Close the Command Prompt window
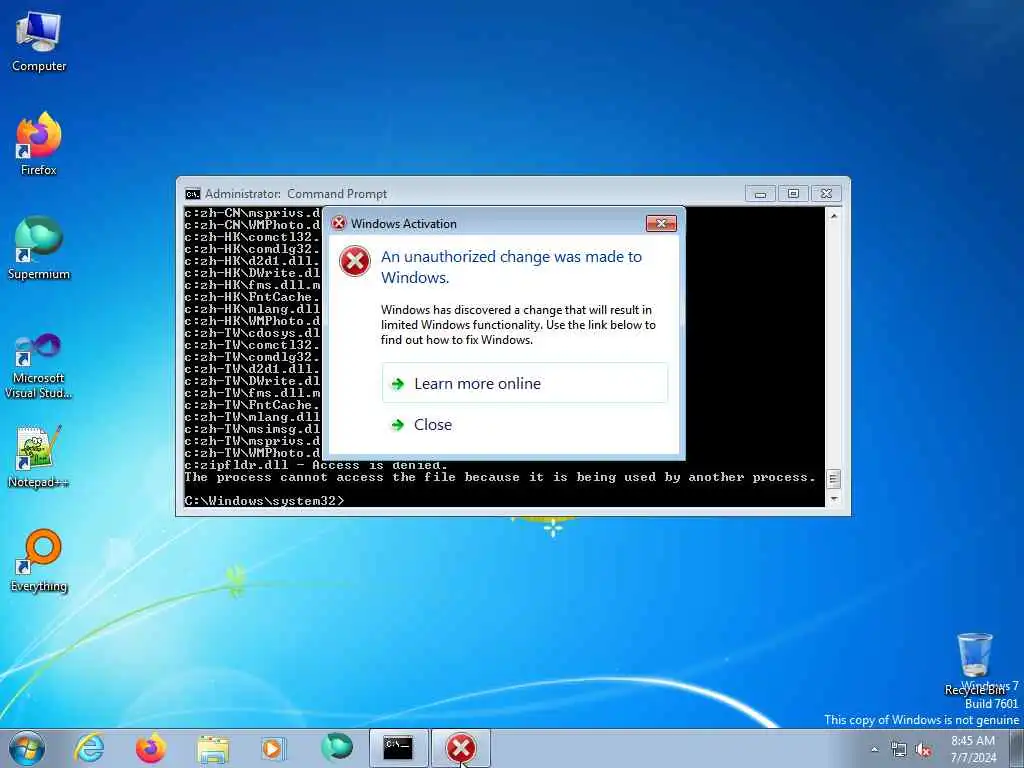 click(826, 193)
